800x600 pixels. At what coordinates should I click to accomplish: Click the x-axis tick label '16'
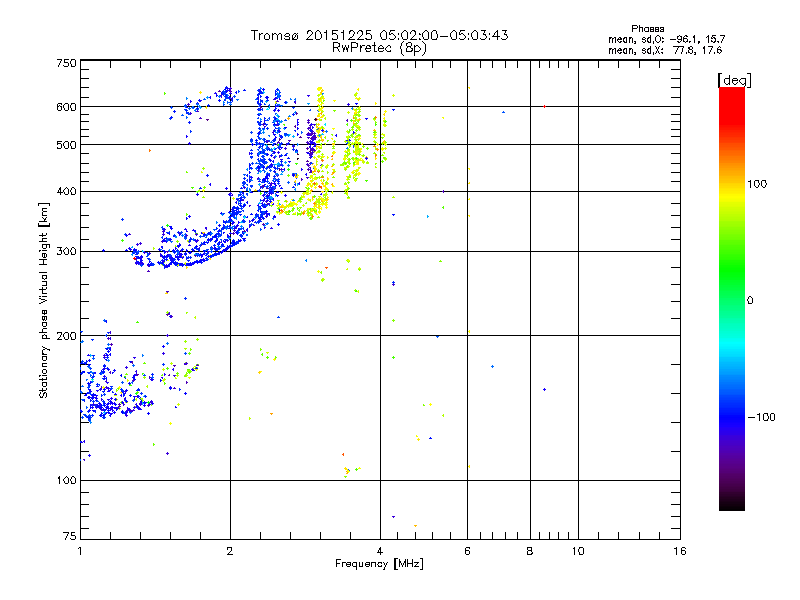680,551
